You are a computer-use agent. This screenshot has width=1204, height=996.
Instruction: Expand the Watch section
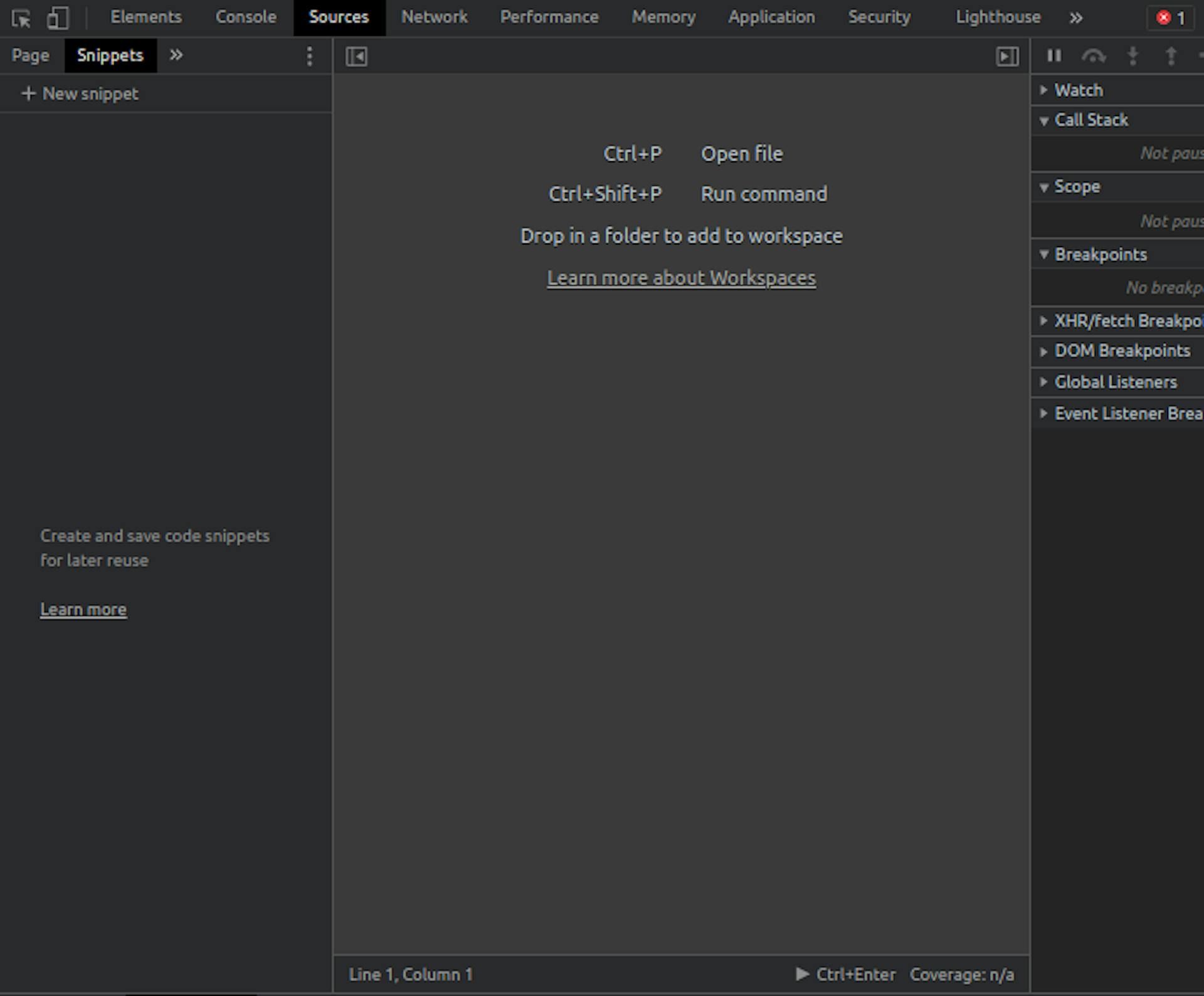[1117, 90]
